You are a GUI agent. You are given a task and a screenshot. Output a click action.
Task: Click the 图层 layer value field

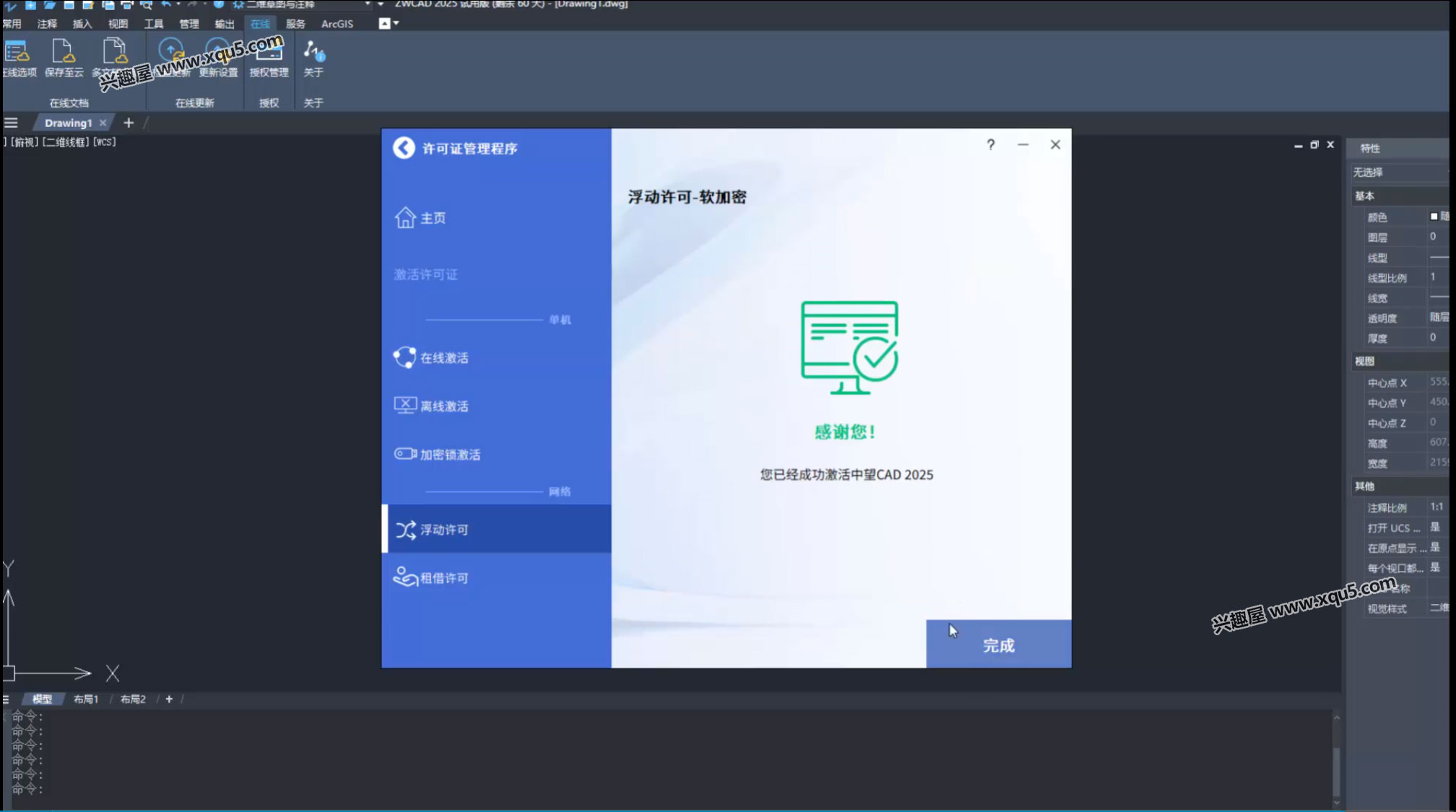point(1439,237)
